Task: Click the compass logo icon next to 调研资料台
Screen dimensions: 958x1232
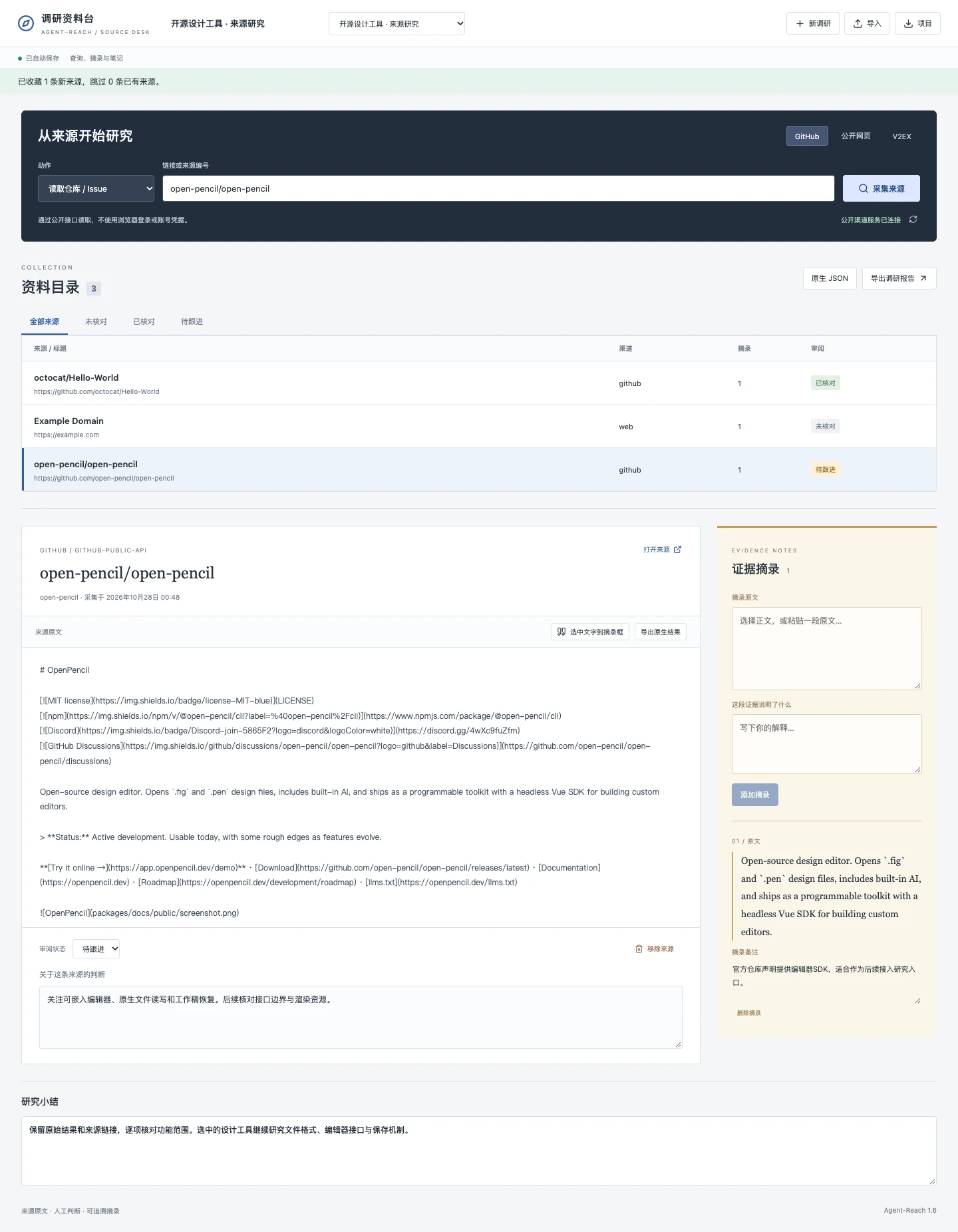Action: 25,24
